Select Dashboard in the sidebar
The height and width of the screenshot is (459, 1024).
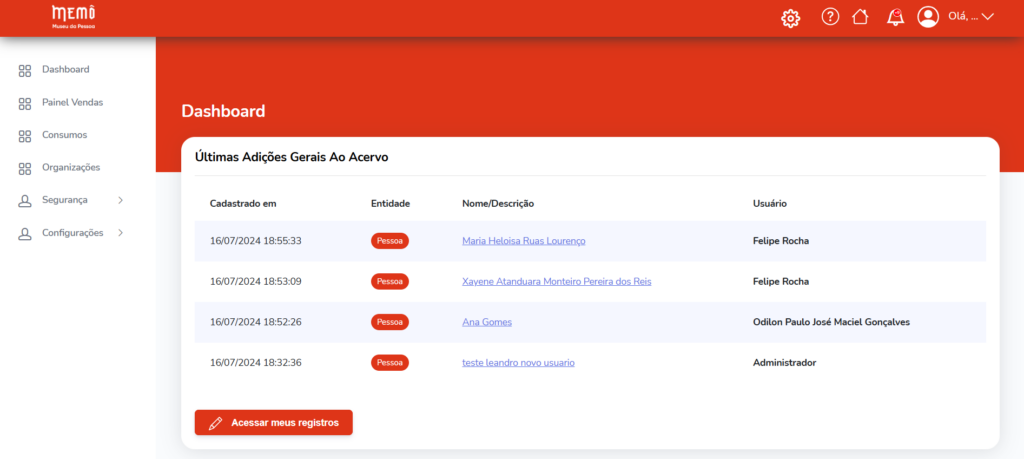(65, 70)
